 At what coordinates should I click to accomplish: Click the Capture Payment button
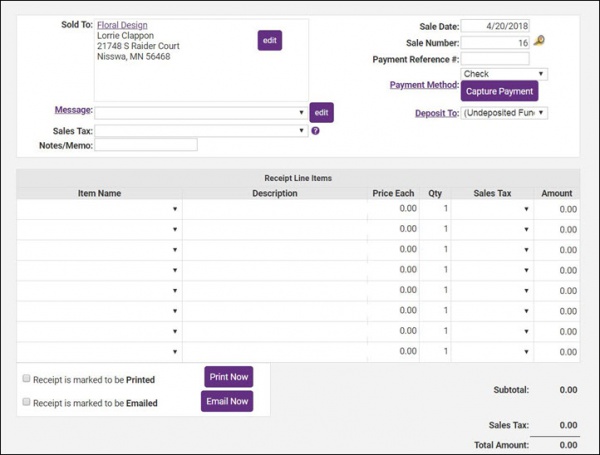pyautogui.click(x=501, y=91)
